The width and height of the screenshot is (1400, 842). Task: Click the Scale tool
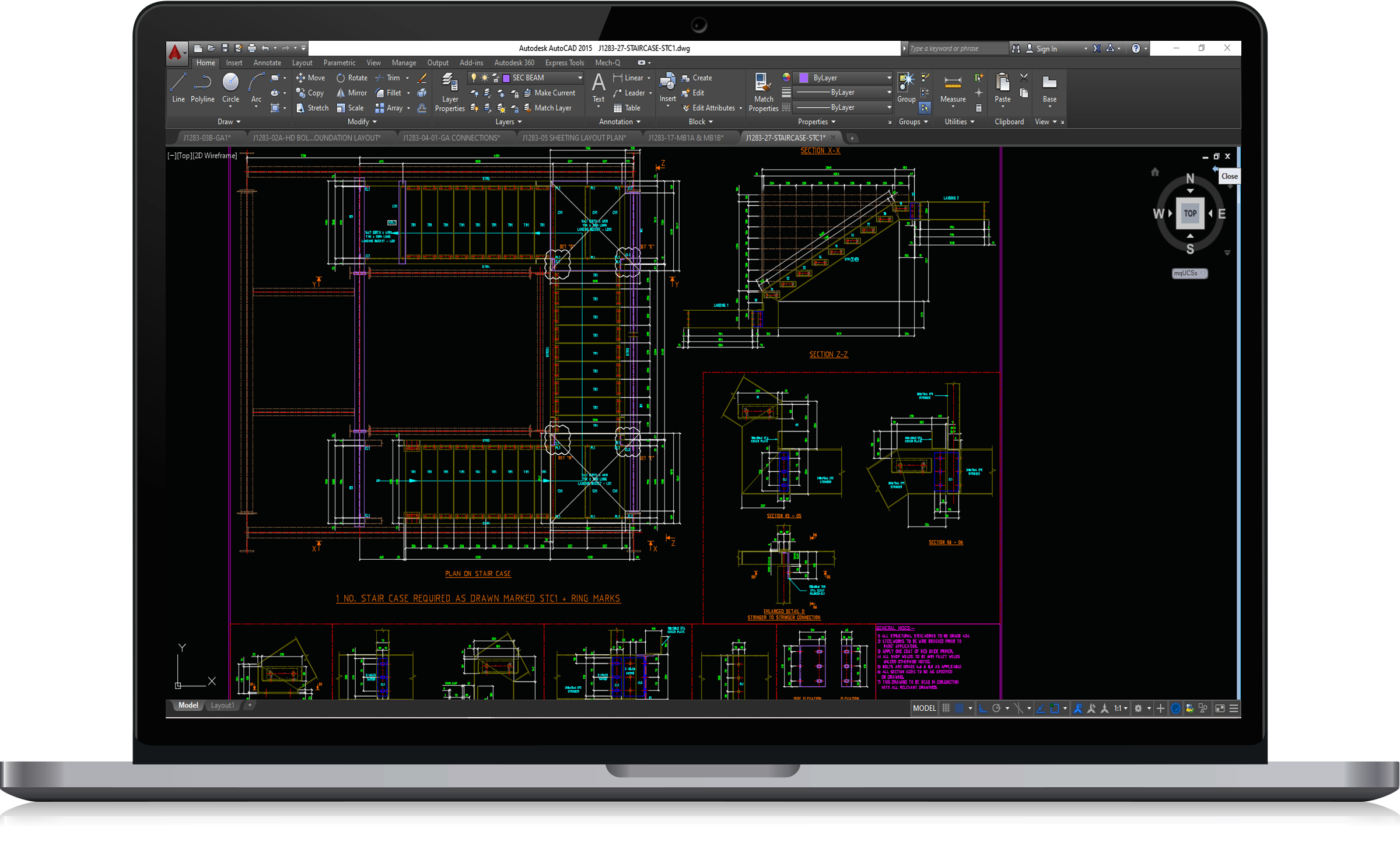350,108
